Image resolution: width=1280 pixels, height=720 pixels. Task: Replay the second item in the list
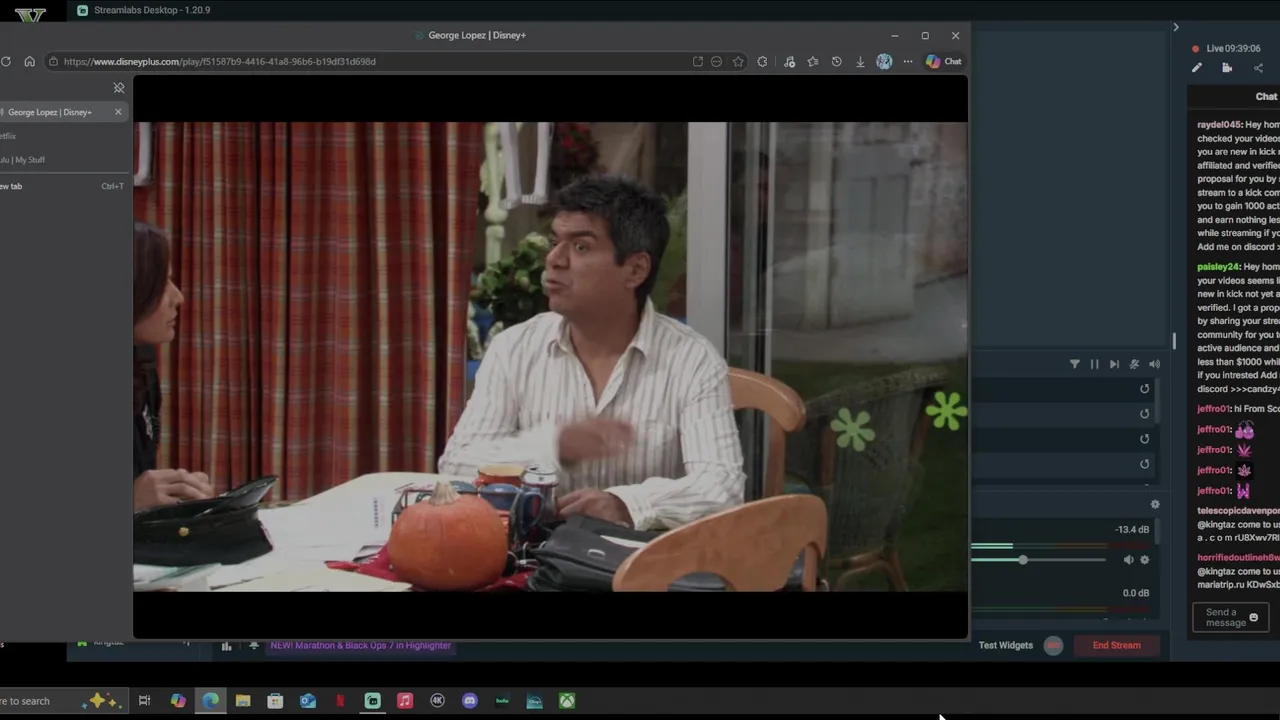pos(1145,414)
